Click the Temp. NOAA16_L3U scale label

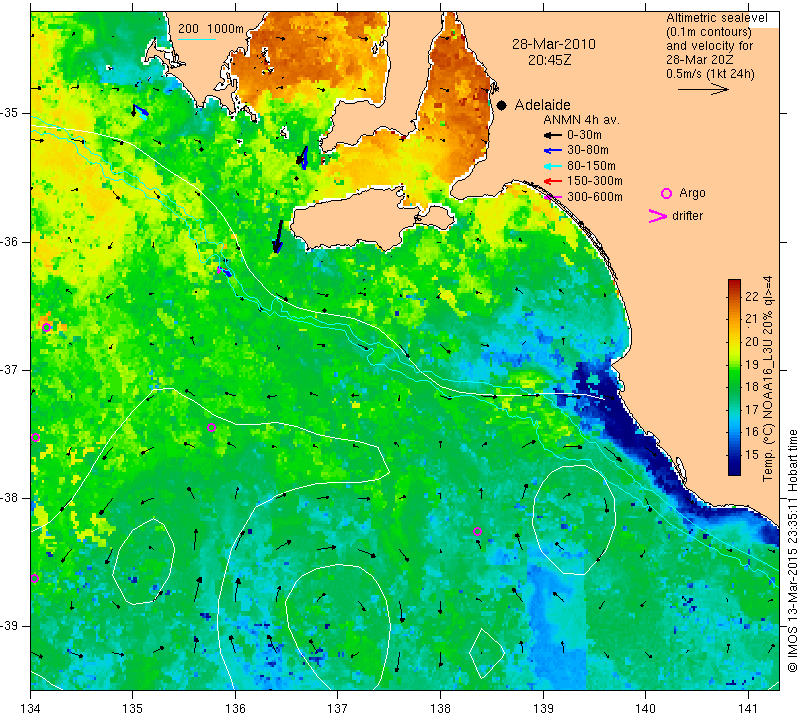coord(767,379)
